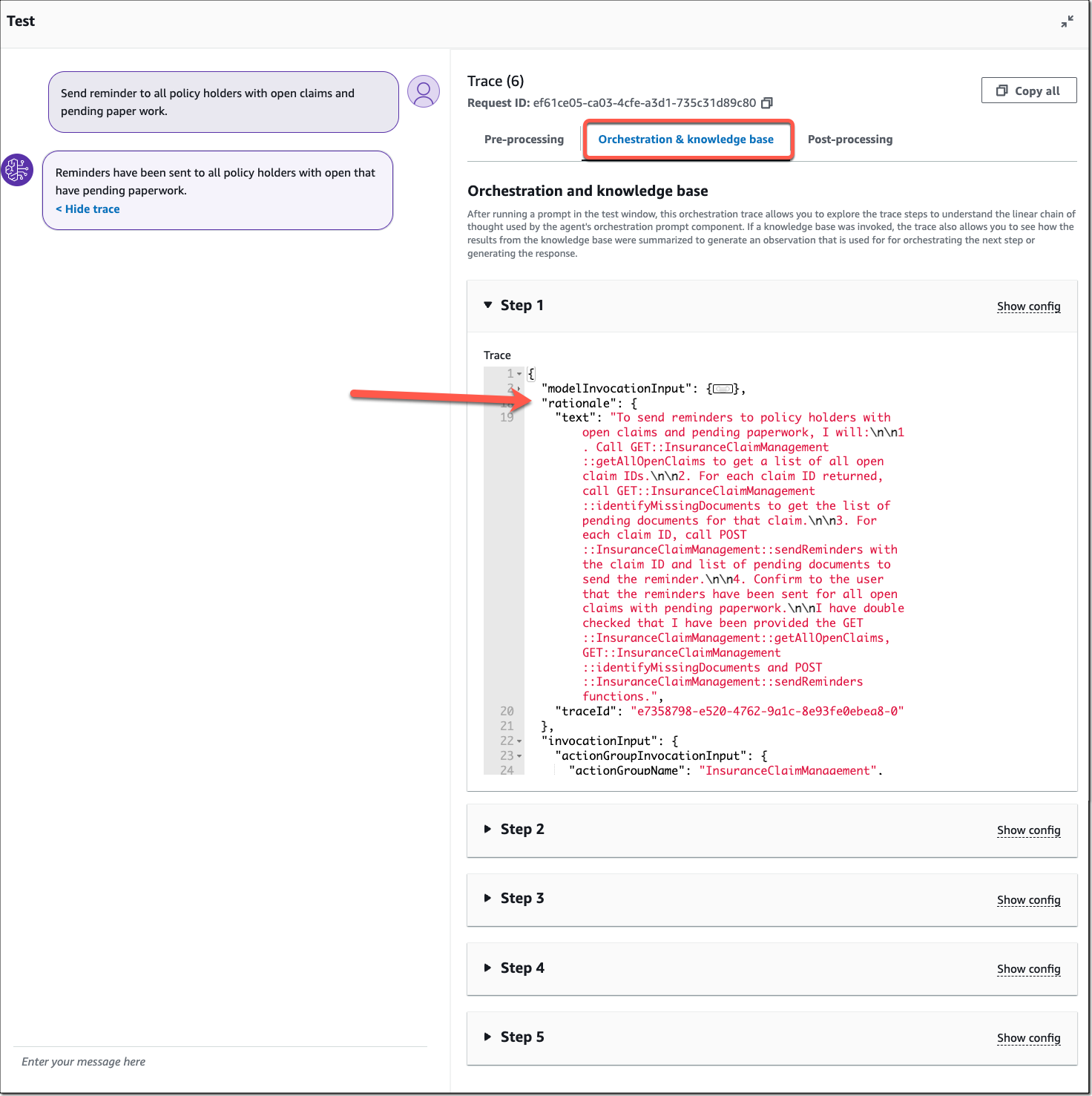This screenshot has height=1096, width=1092.
Task: Click the user avatar icon
Action: pos(424,91)
